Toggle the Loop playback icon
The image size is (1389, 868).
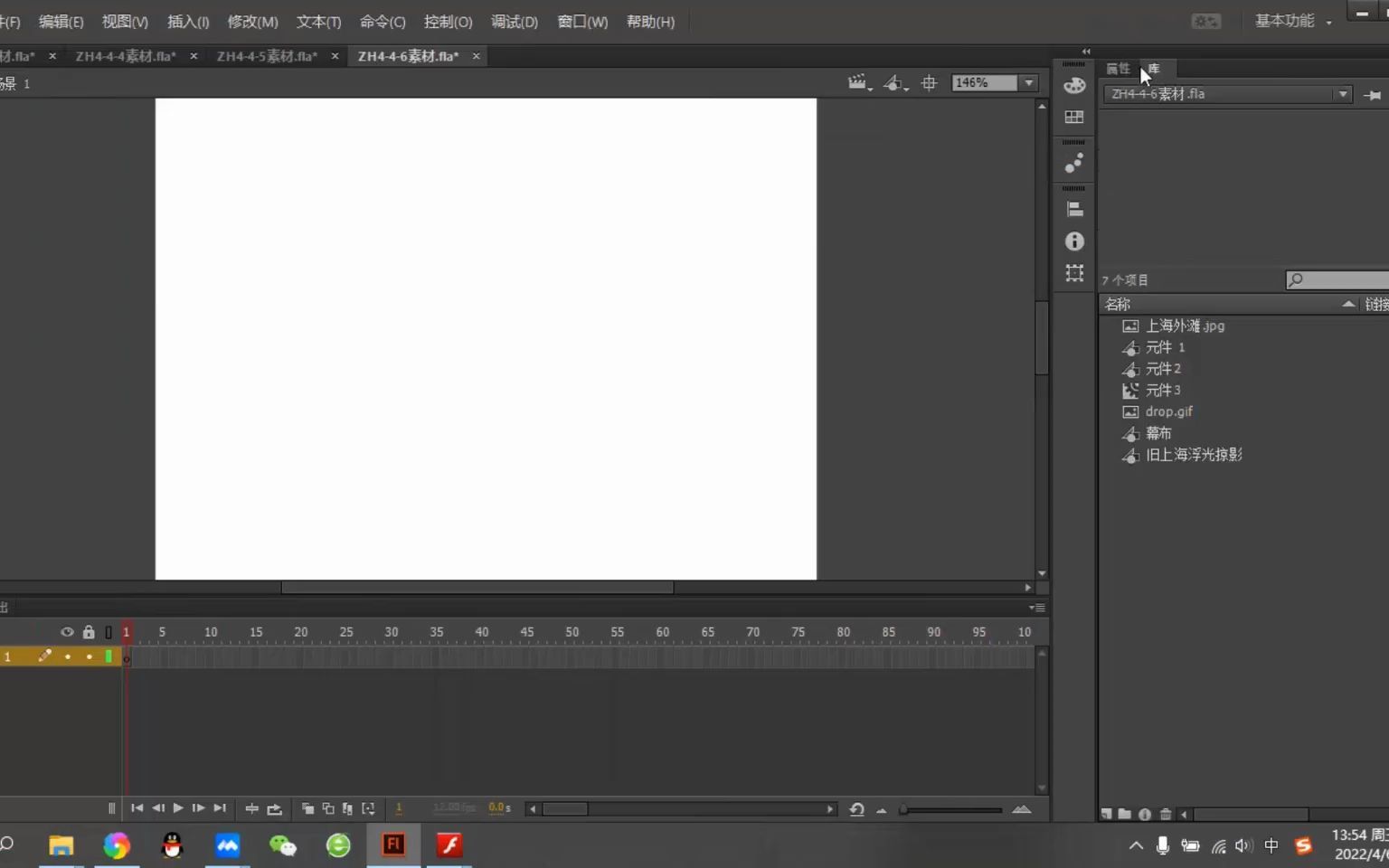[275, 808]
